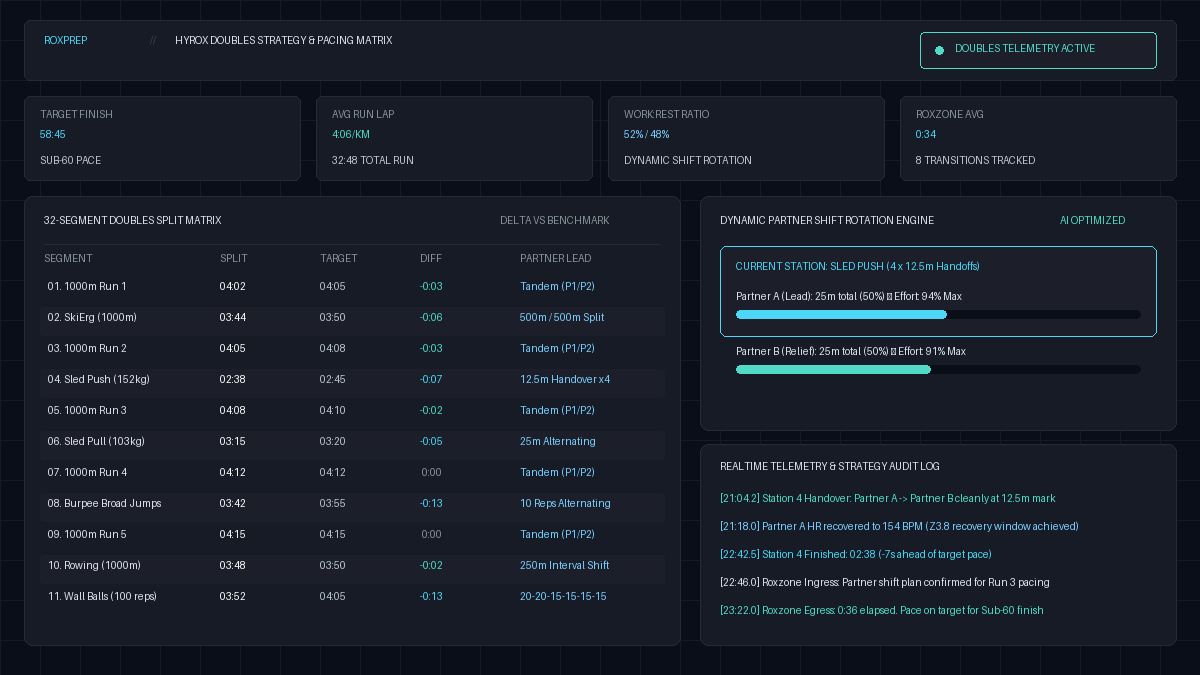Select the 01. 1000m Run 1 row
Screen dimensions: 1200x675
pos(352,286)
